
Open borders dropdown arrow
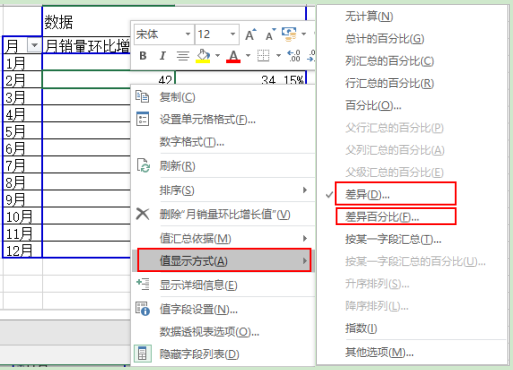point(278,55)
